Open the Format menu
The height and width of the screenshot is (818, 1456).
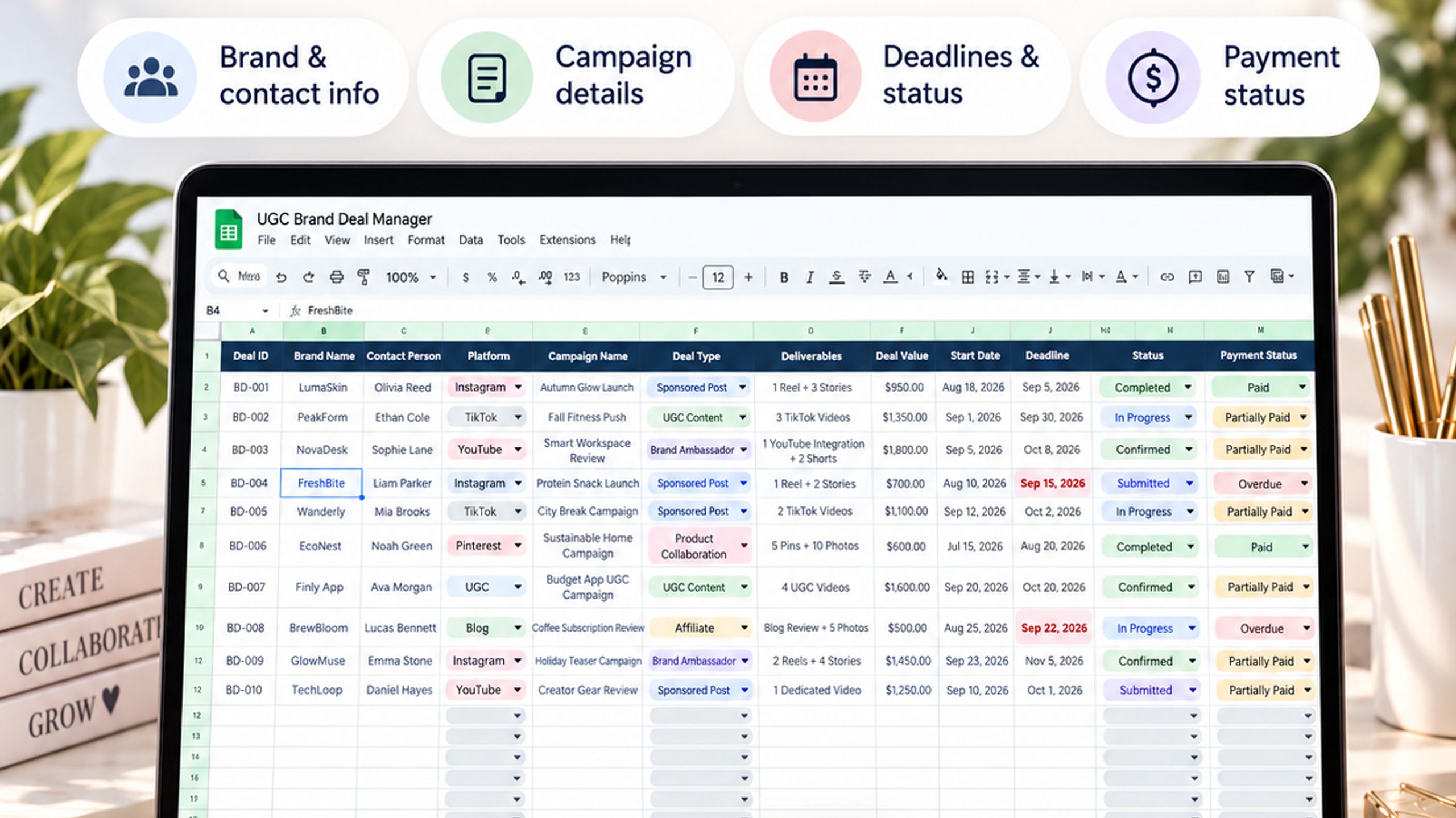tap(426, 240)
